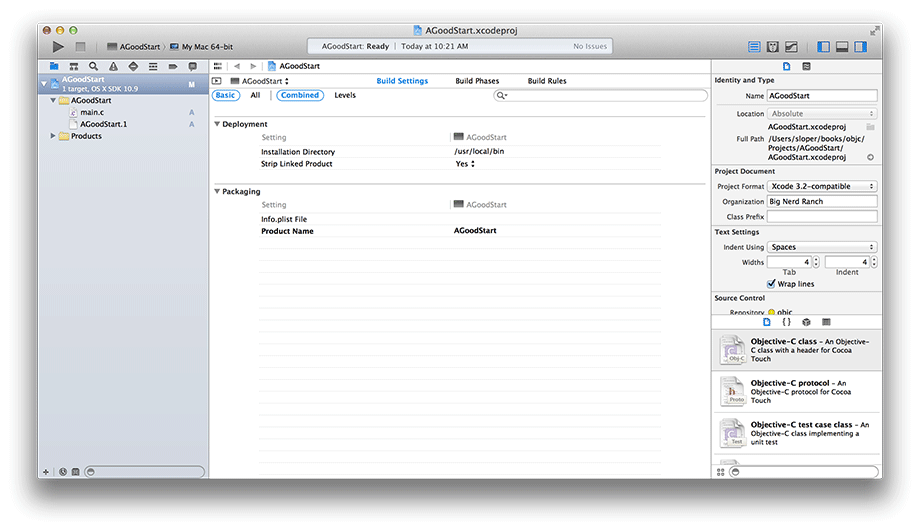Open Strip Linked Product Yes popup
Viewport: 920px width, 531px height.
(x=465, y=164)
